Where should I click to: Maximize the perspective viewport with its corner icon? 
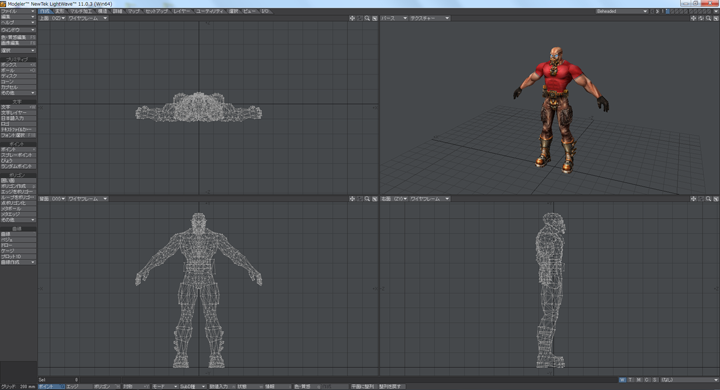[x=716, y=18]
